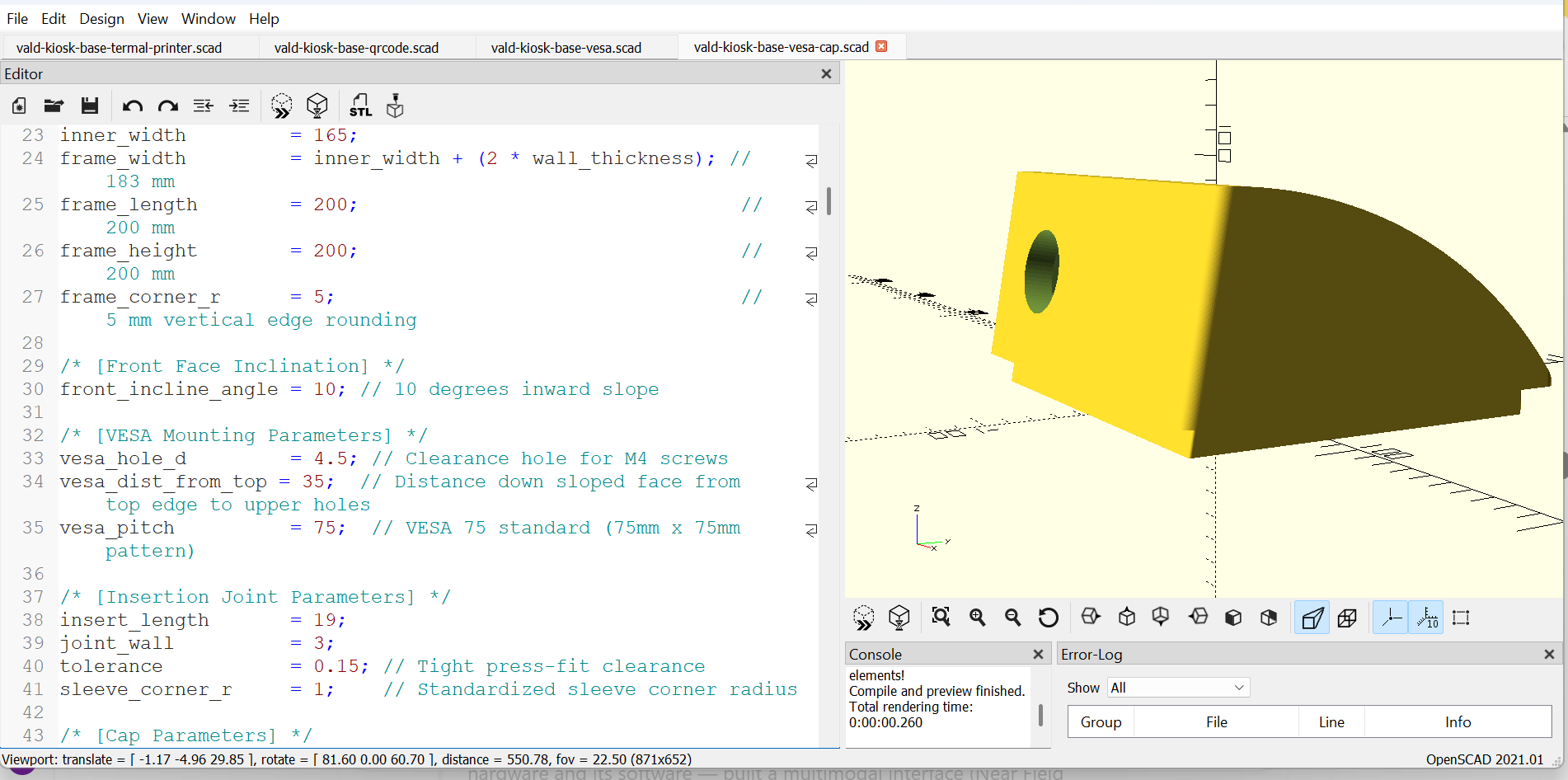Switch to vald-kiosk-base-vesa.scad tab

coord(566,48)
